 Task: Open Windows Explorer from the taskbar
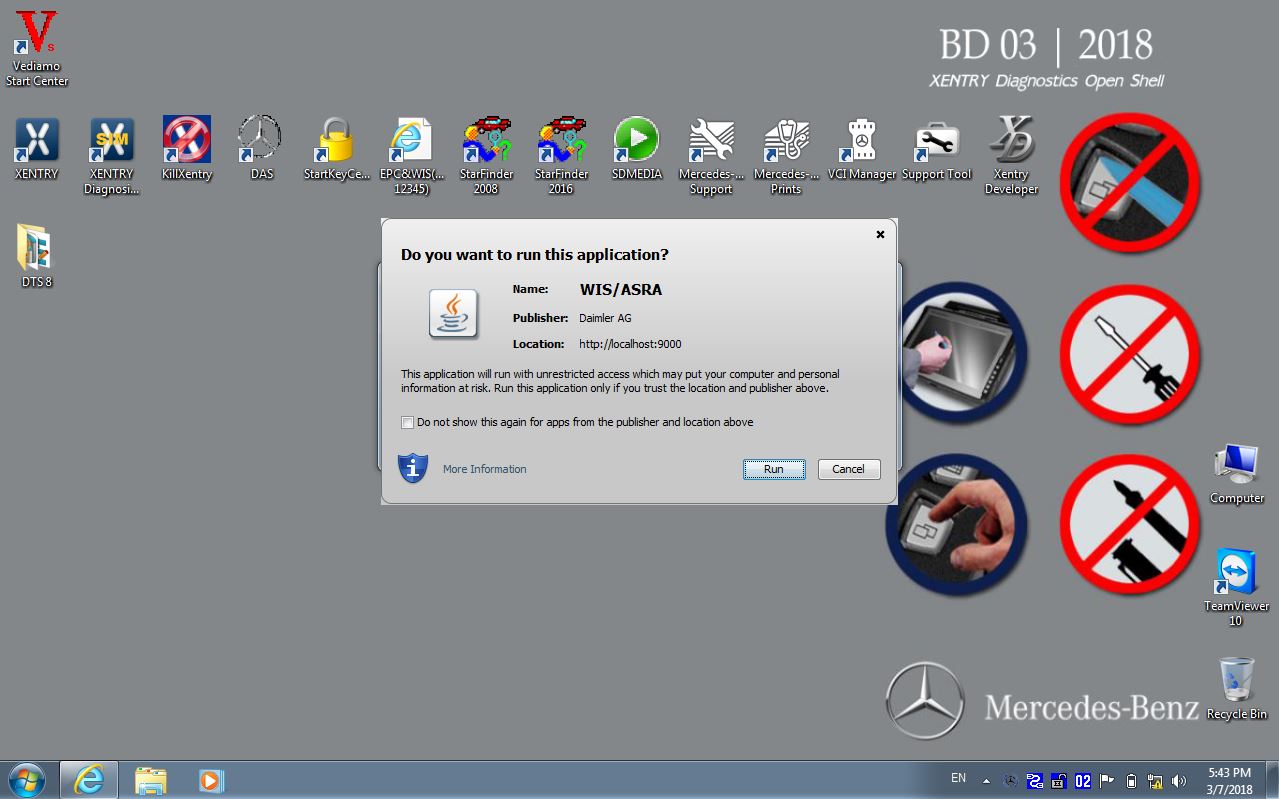click(150, 780)
